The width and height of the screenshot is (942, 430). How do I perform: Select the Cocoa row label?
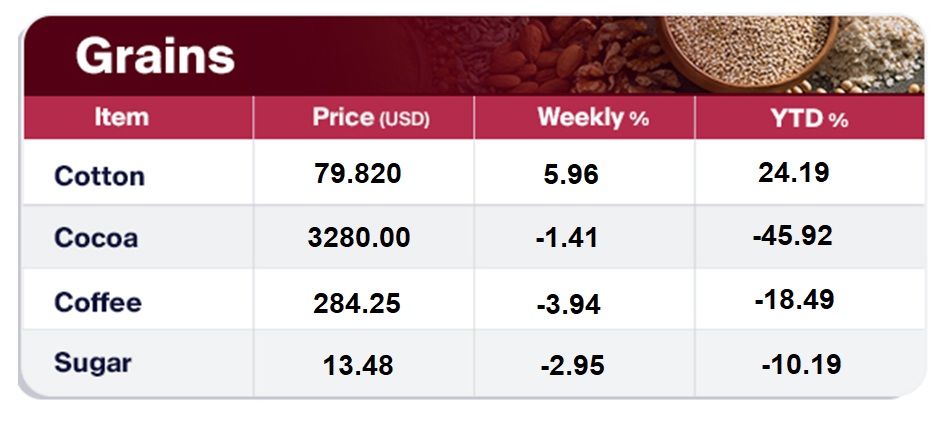click(x=96, y=238)
